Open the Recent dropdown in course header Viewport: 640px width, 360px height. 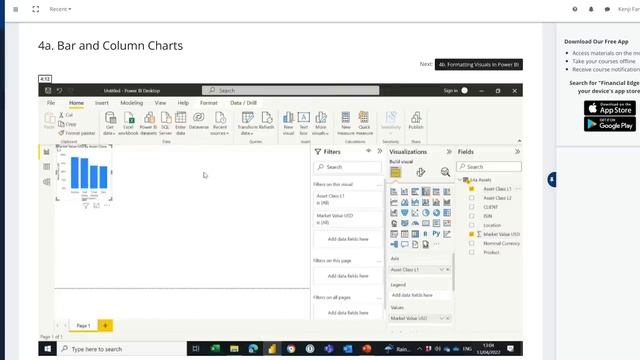tap(60, 9)
